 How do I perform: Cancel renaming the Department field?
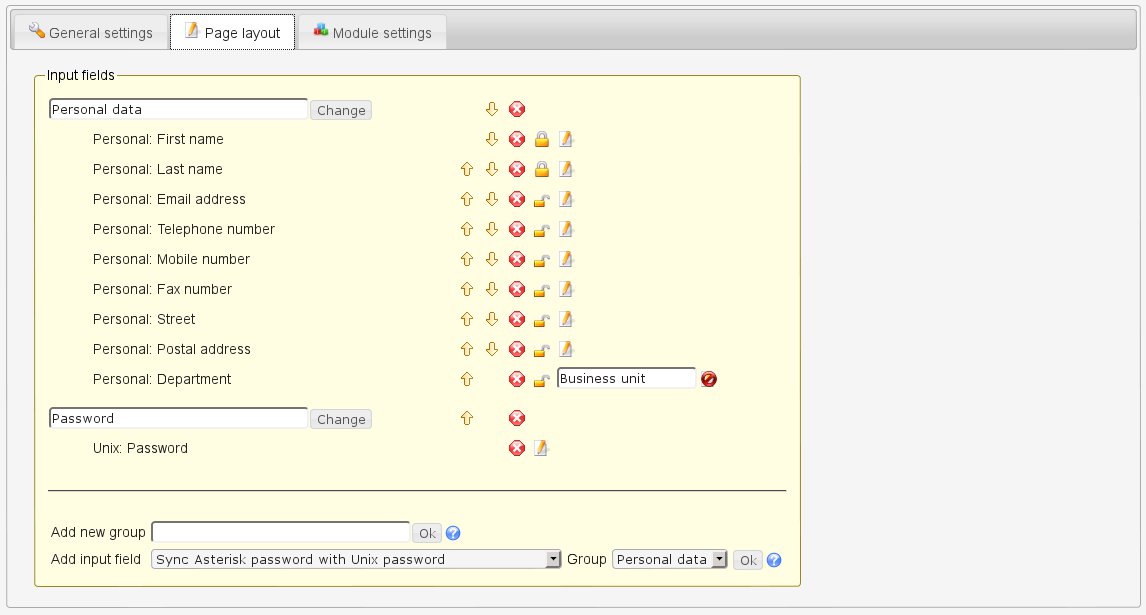point(709,379)
